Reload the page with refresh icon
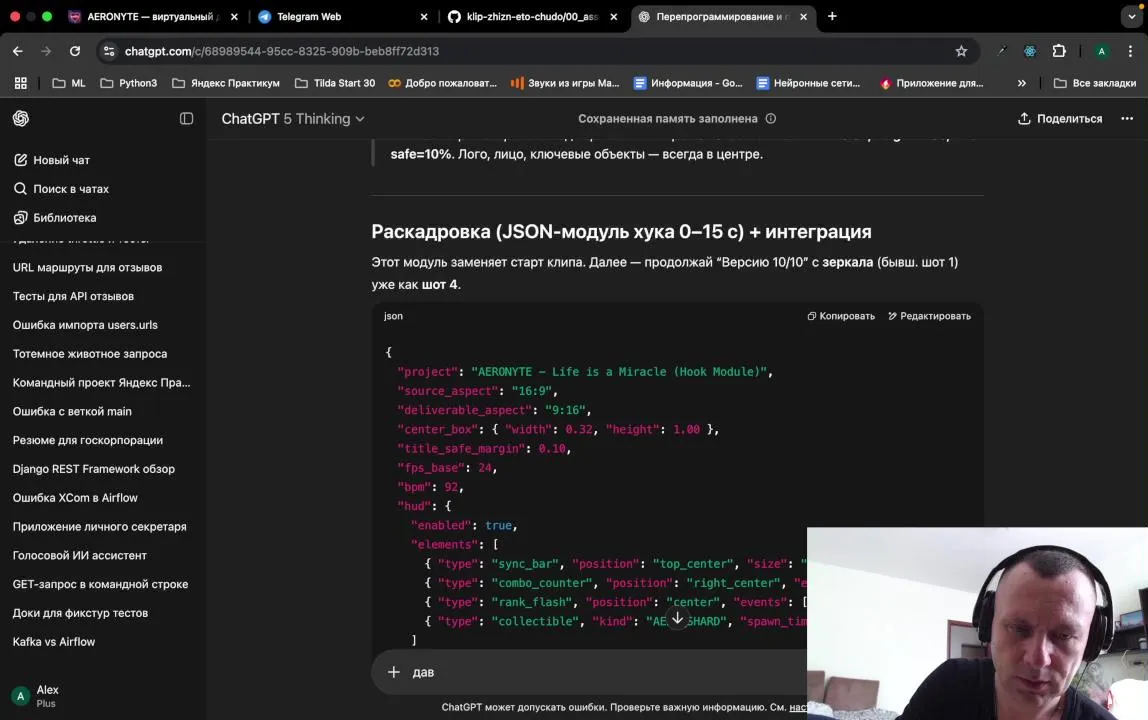Viewport: 1148px width, 720px height. tap(75, 51)
